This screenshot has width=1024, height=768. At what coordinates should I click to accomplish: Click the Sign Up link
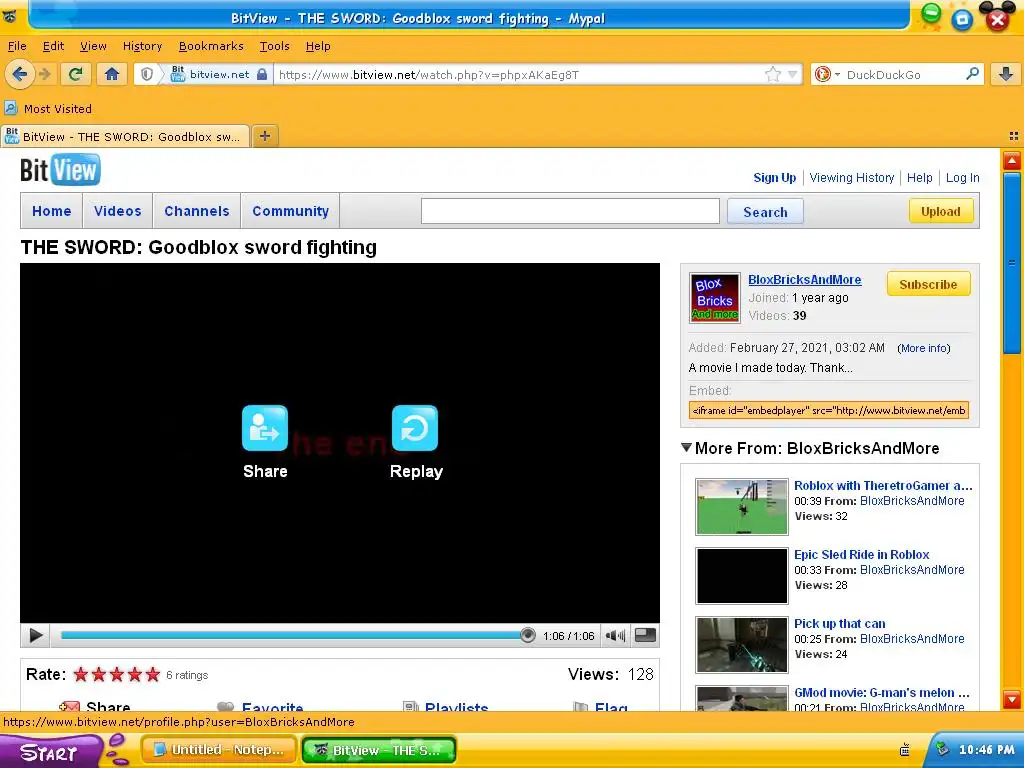(775, 178)
